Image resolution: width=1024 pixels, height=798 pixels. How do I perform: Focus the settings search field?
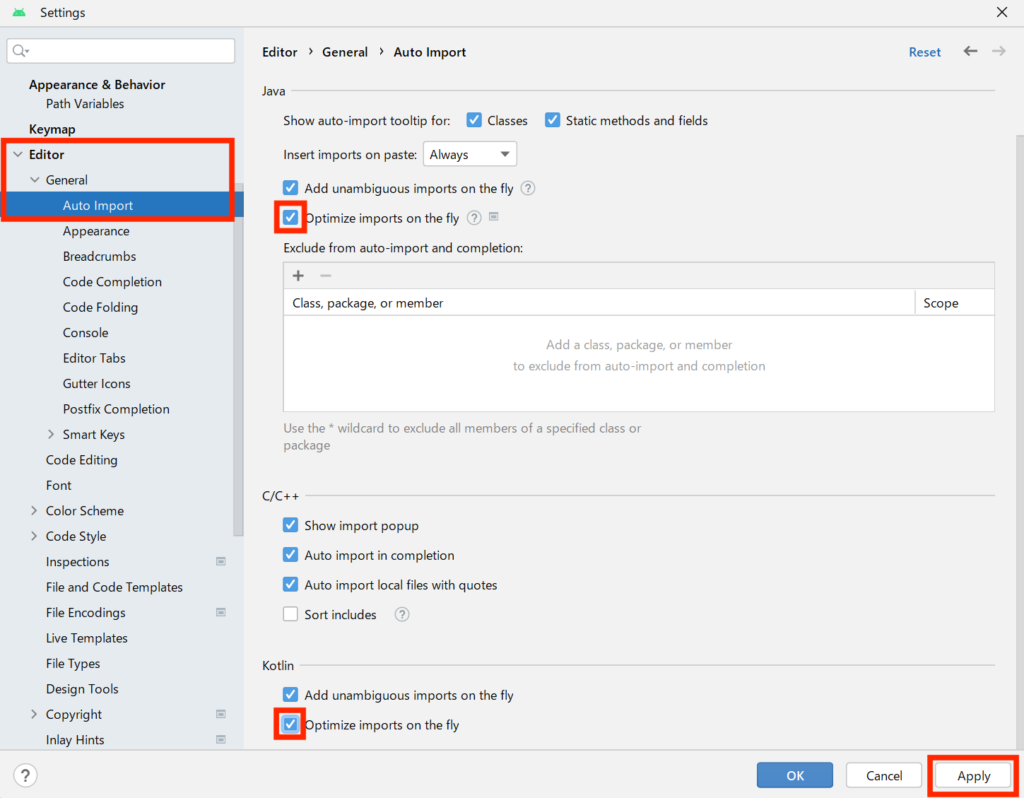point(121,51)
